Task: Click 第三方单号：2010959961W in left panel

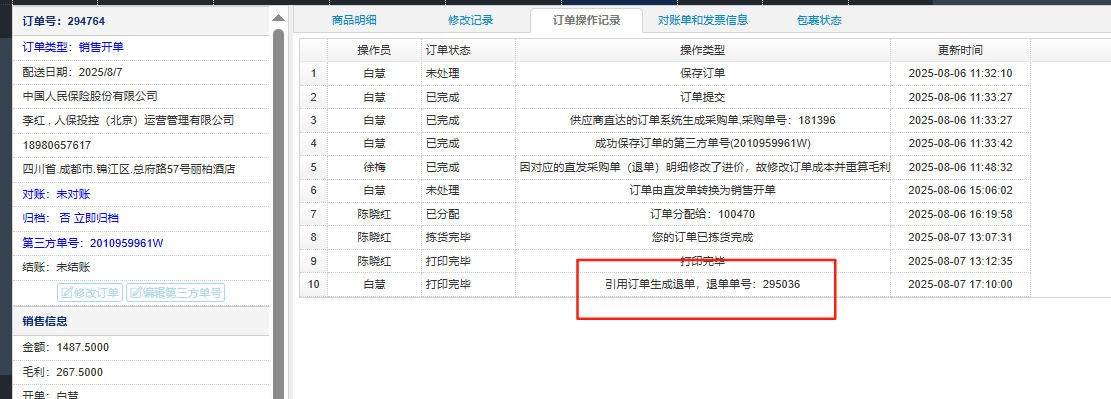Action: [94, 243]
